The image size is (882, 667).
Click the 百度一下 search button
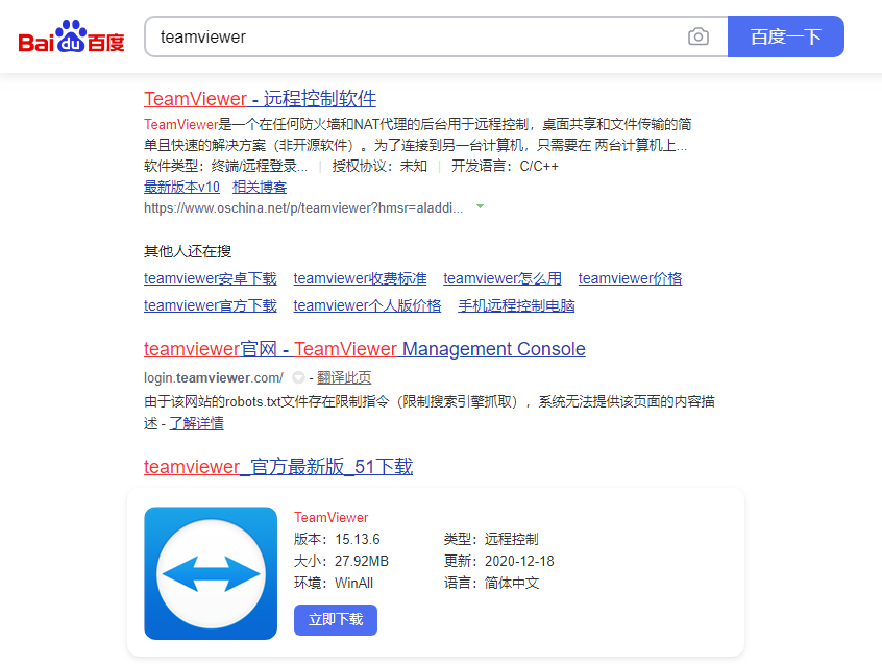(785, 37)
